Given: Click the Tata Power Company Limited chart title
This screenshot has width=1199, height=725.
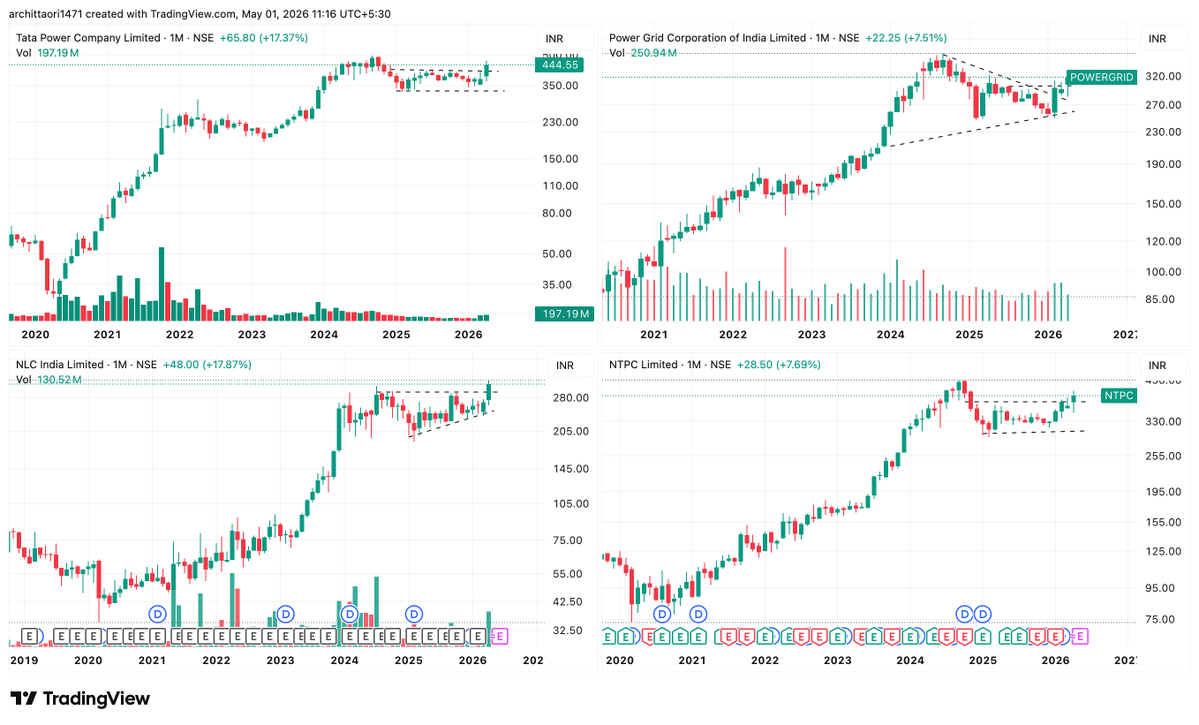Looking at the screenshot, I should click(88, 37).
